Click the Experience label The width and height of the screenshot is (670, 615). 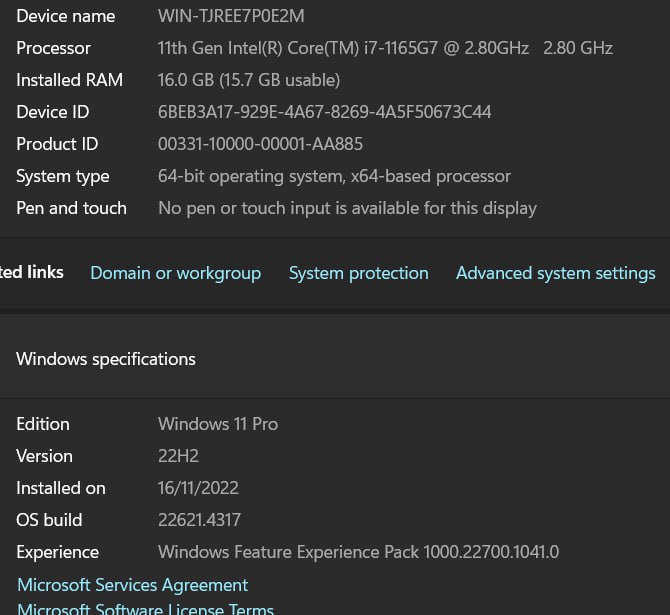coord(58,553)
